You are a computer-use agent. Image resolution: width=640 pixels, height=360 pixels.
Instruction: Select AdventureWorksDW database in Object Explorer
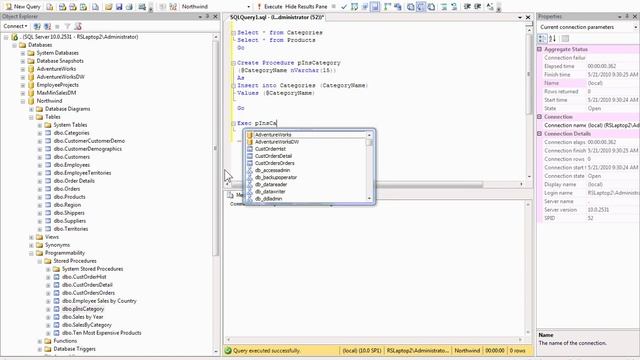tap(60, 77)
